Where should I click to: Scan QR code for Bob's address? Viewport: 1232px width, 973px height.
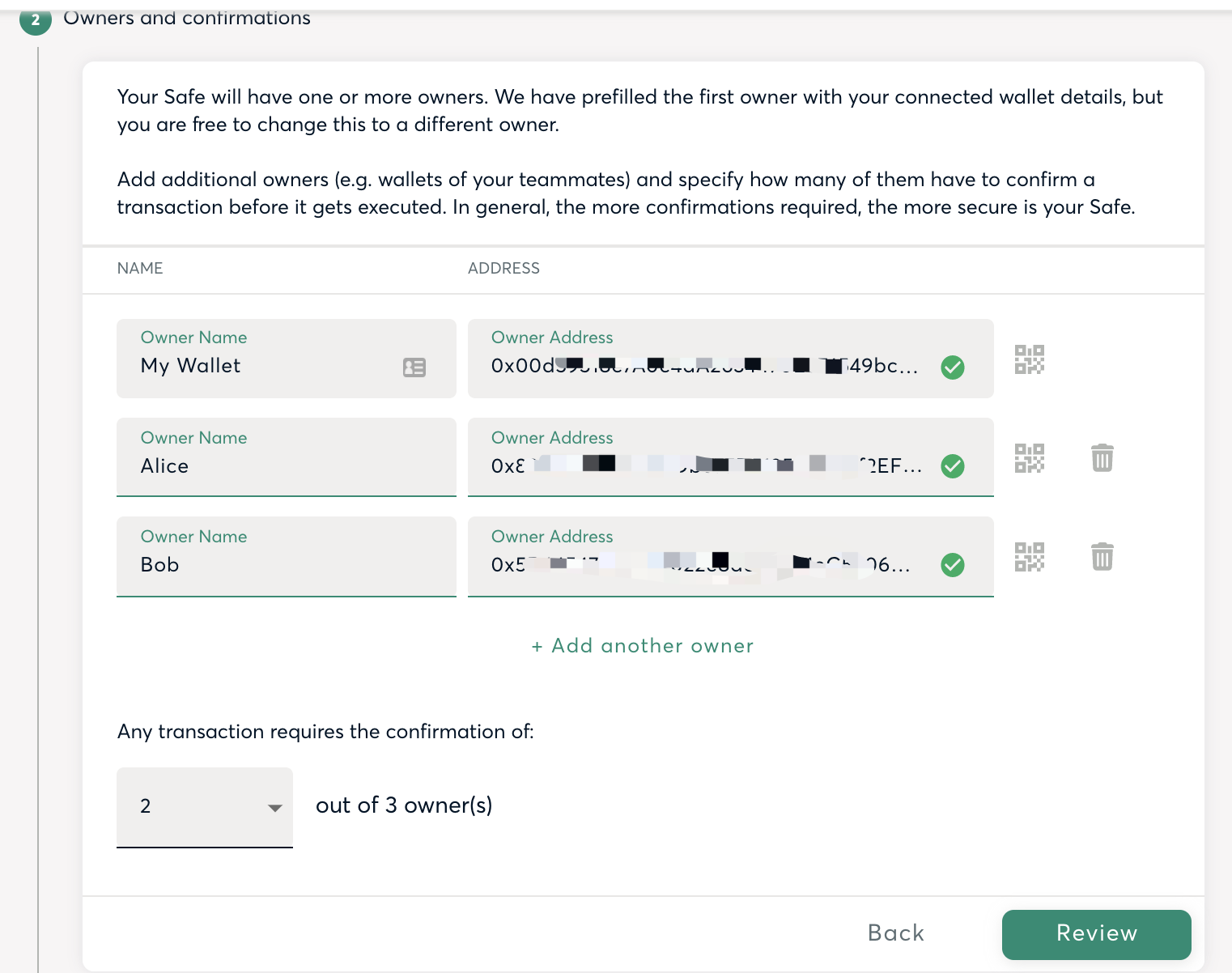[x=1029, y=557]
